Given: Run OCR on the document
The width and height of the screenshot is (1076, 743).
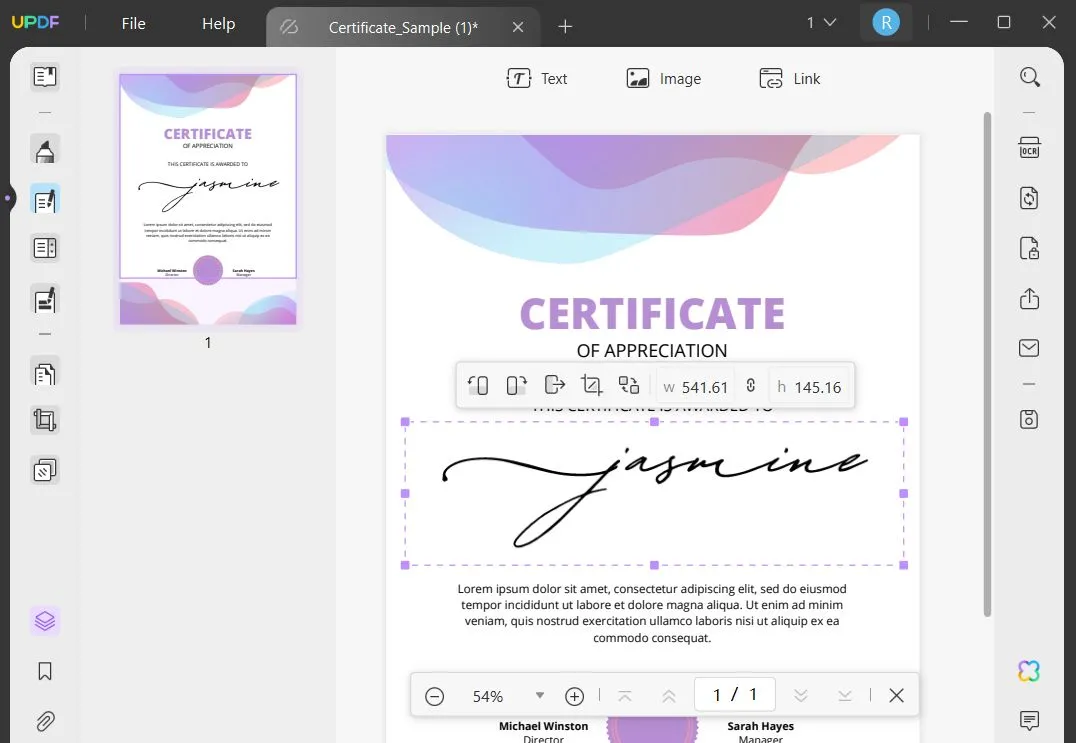Looking at the screenshot, I should [1029, 148].
